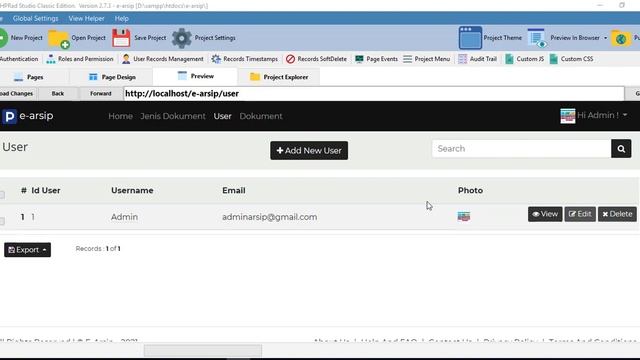Open the View Helper menu

[86, 18]
